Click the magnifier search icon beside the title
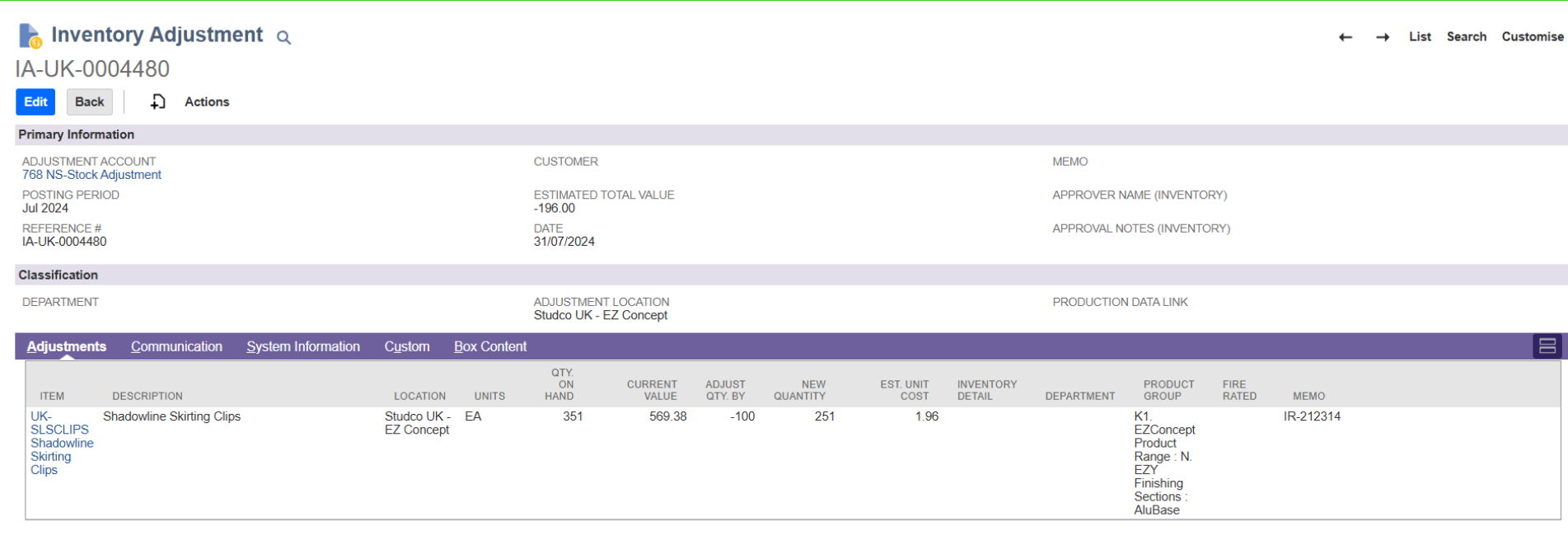 coord(283,37)
